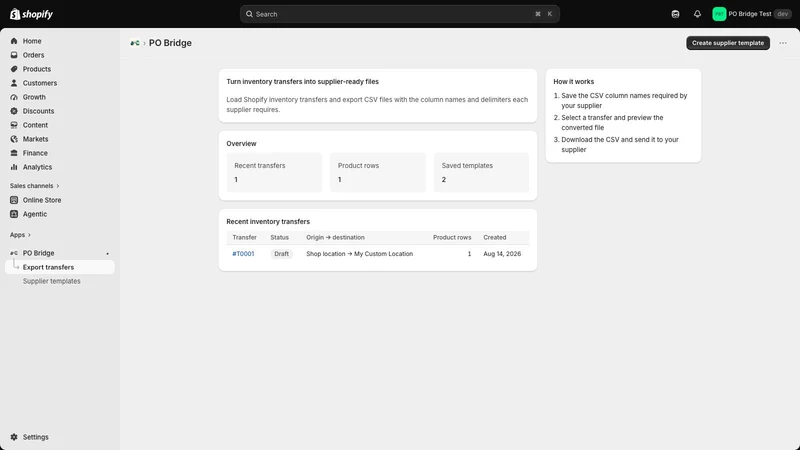800x450 pixels.
Task: Select the Online Store channel icon
Action: (14, 200)
